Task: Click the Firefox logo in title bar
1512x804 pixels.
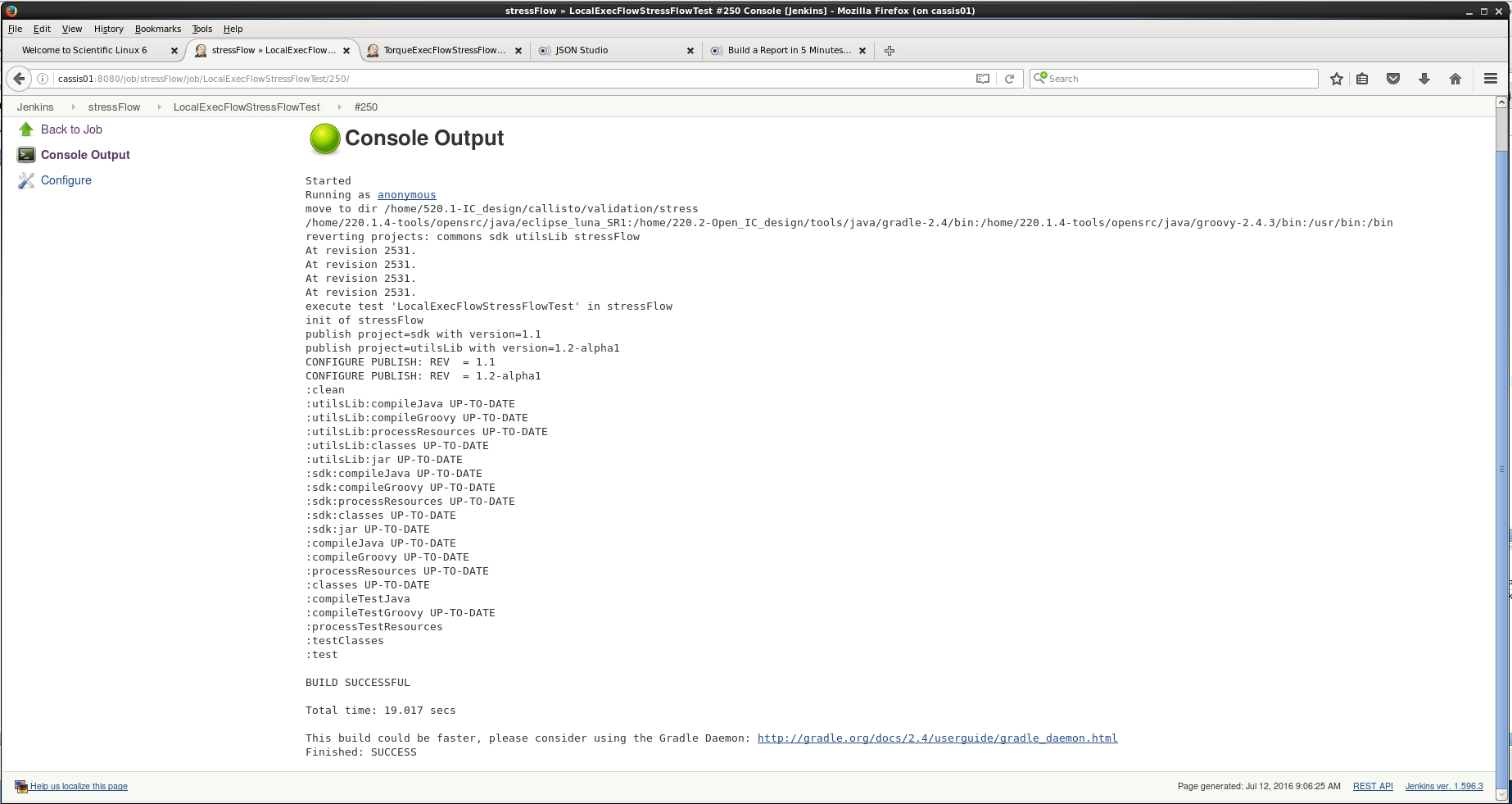Action: [11, 11]
